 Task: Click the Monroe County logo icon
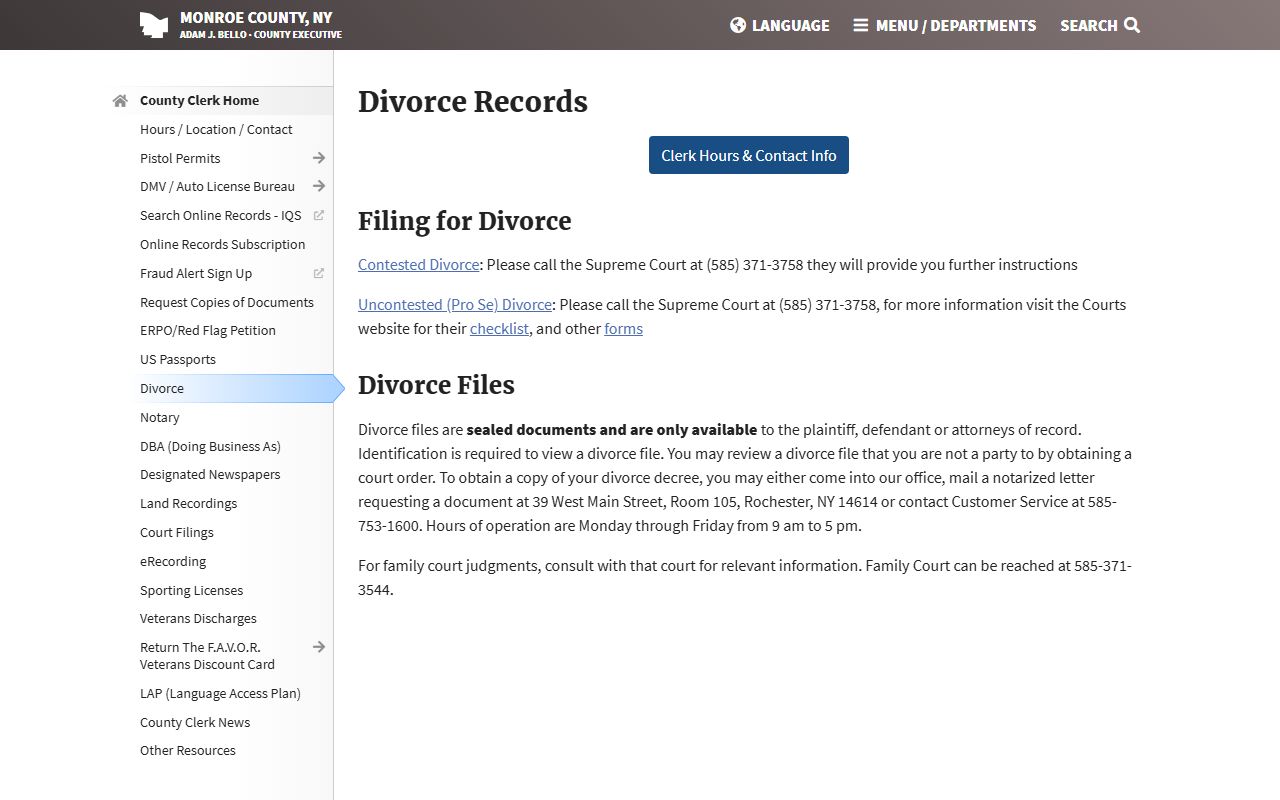(153, 25)
